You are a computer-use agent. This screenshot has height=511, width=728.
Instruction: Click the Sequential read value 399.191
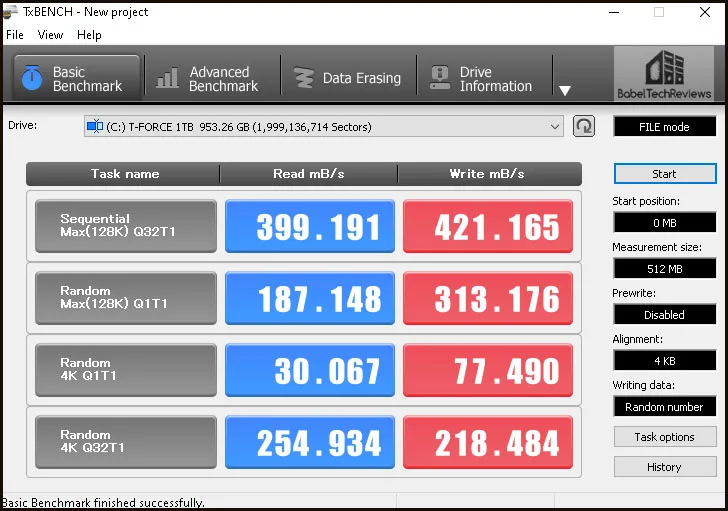point(310,226)
